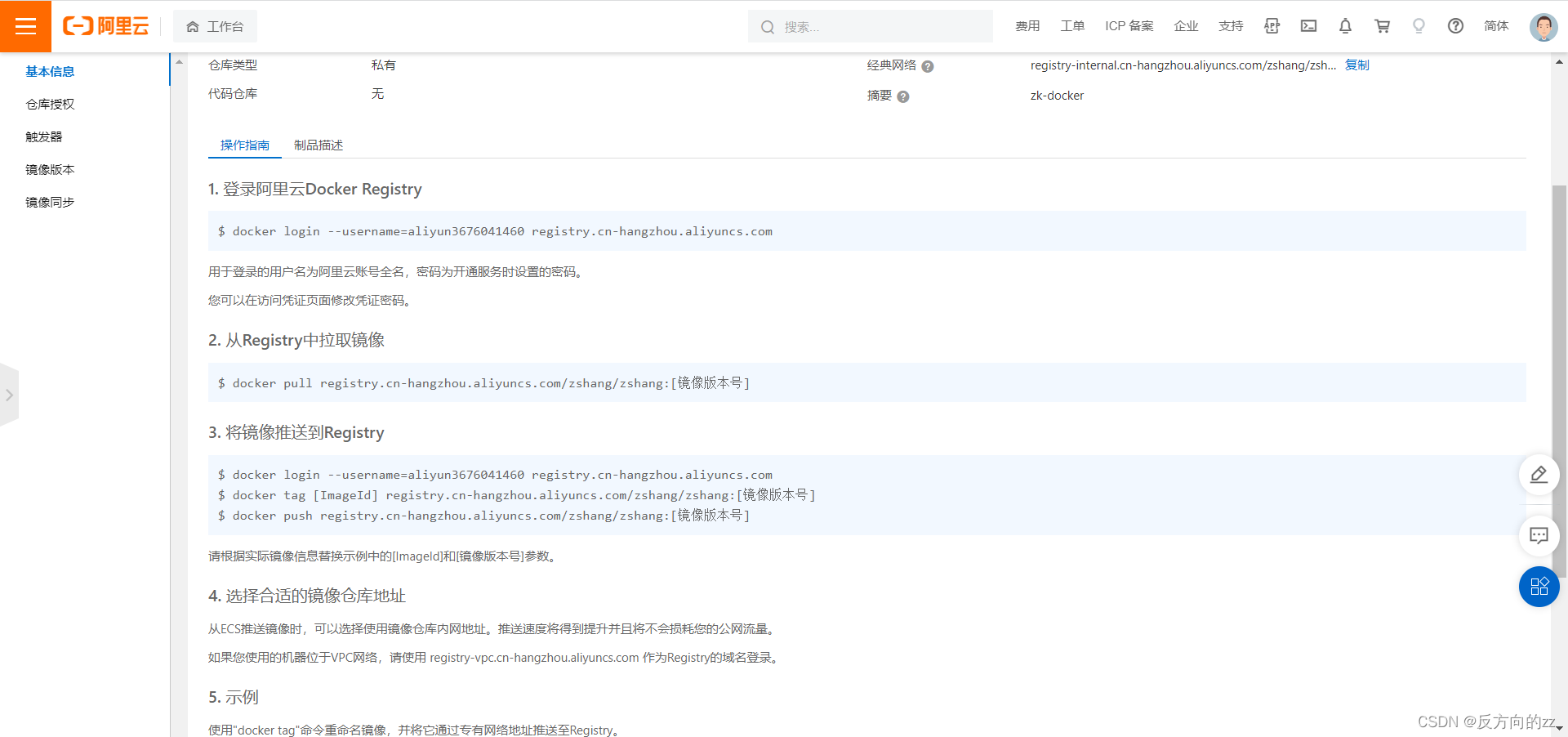The height and width of the screenshot is (737, 1568).
Task: Click the lightbulb tips icon
Action: point(1419,26)
